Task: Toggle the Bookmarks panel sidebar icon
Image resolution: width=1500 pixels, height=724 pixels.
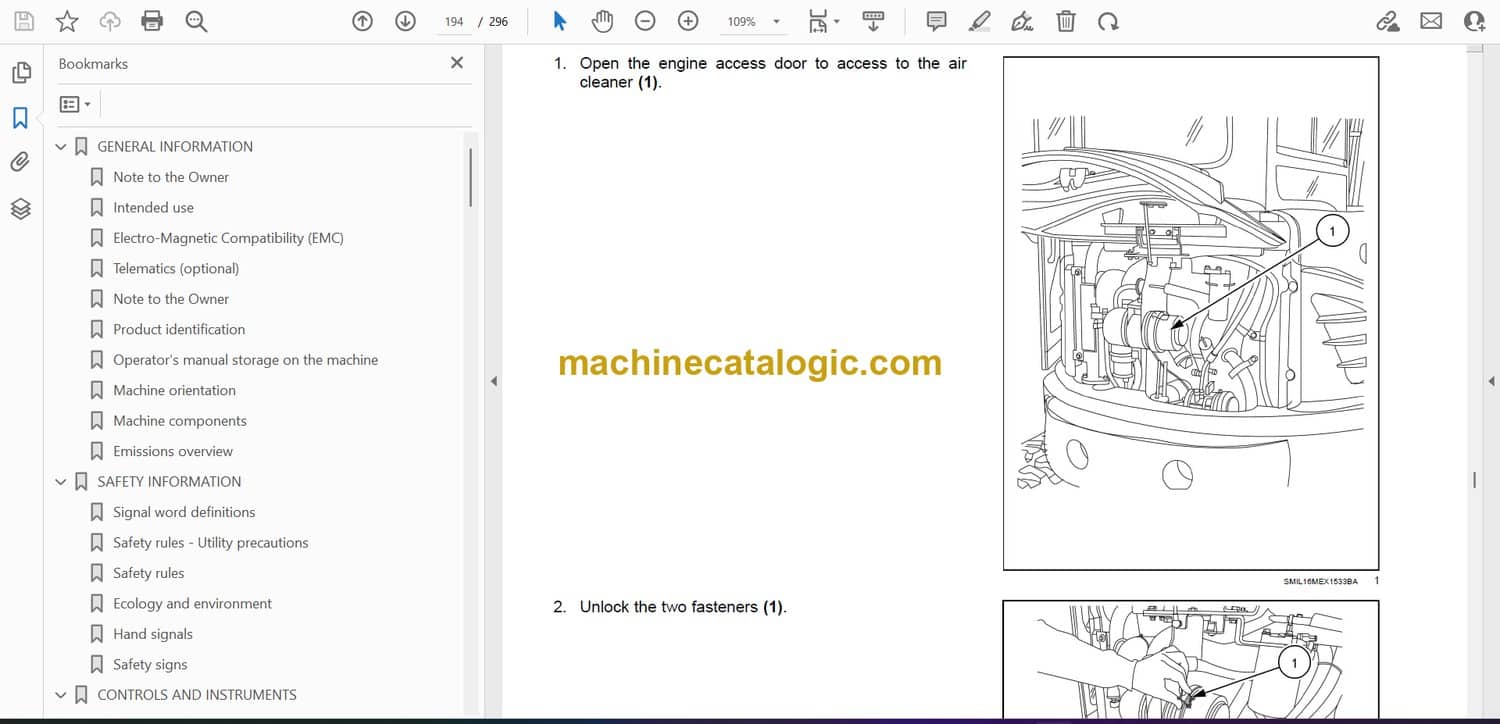Action: (20, 118)
